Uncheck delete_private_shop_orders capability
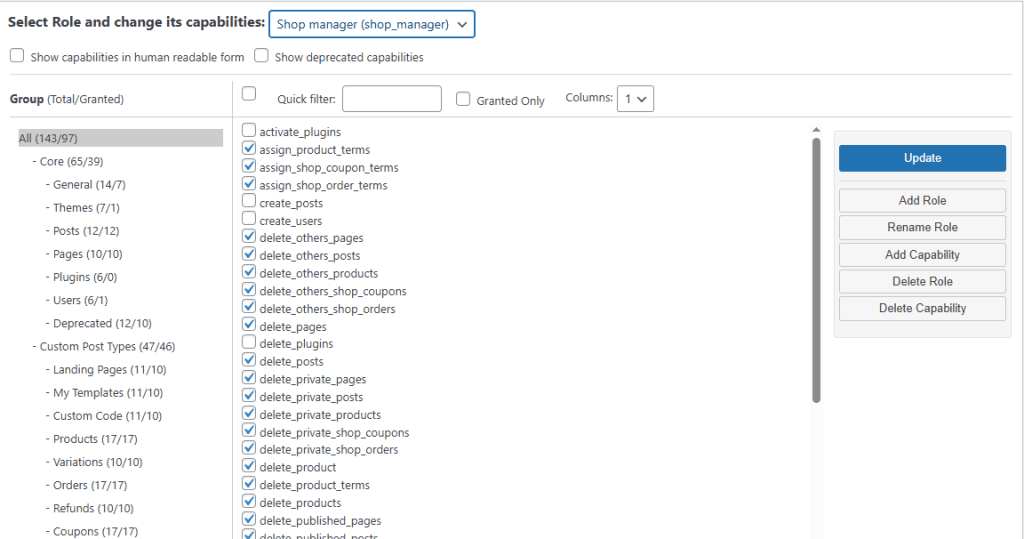1024x539 pixels. [x=249, y=448]
